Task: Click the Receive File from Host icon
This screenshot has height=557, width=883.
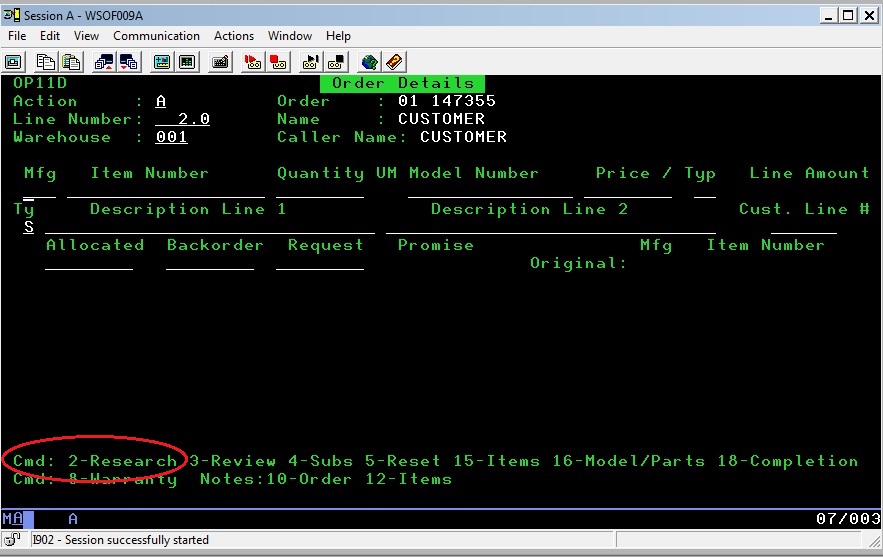Action: point(129,62)
